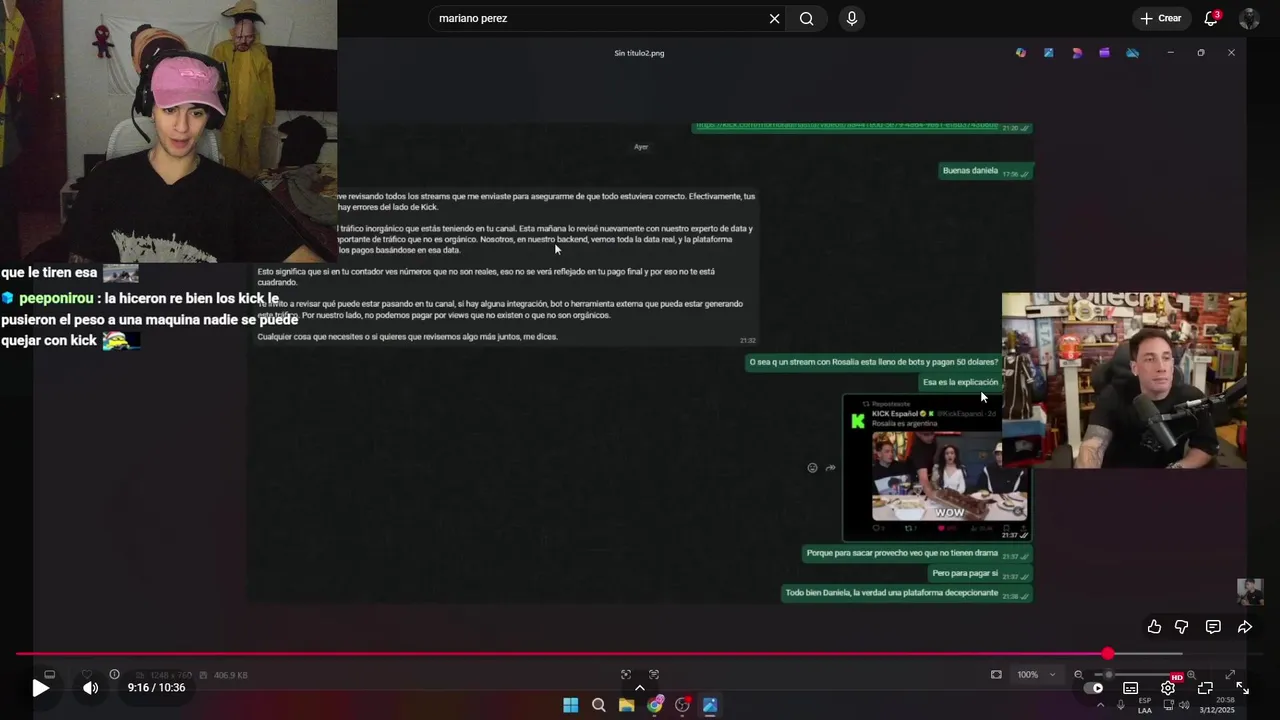This screenshot has width=1280, height=720.
Task: Open the account avatar menu at top right
Action: pyautogui.click(x=1248, y=18)
